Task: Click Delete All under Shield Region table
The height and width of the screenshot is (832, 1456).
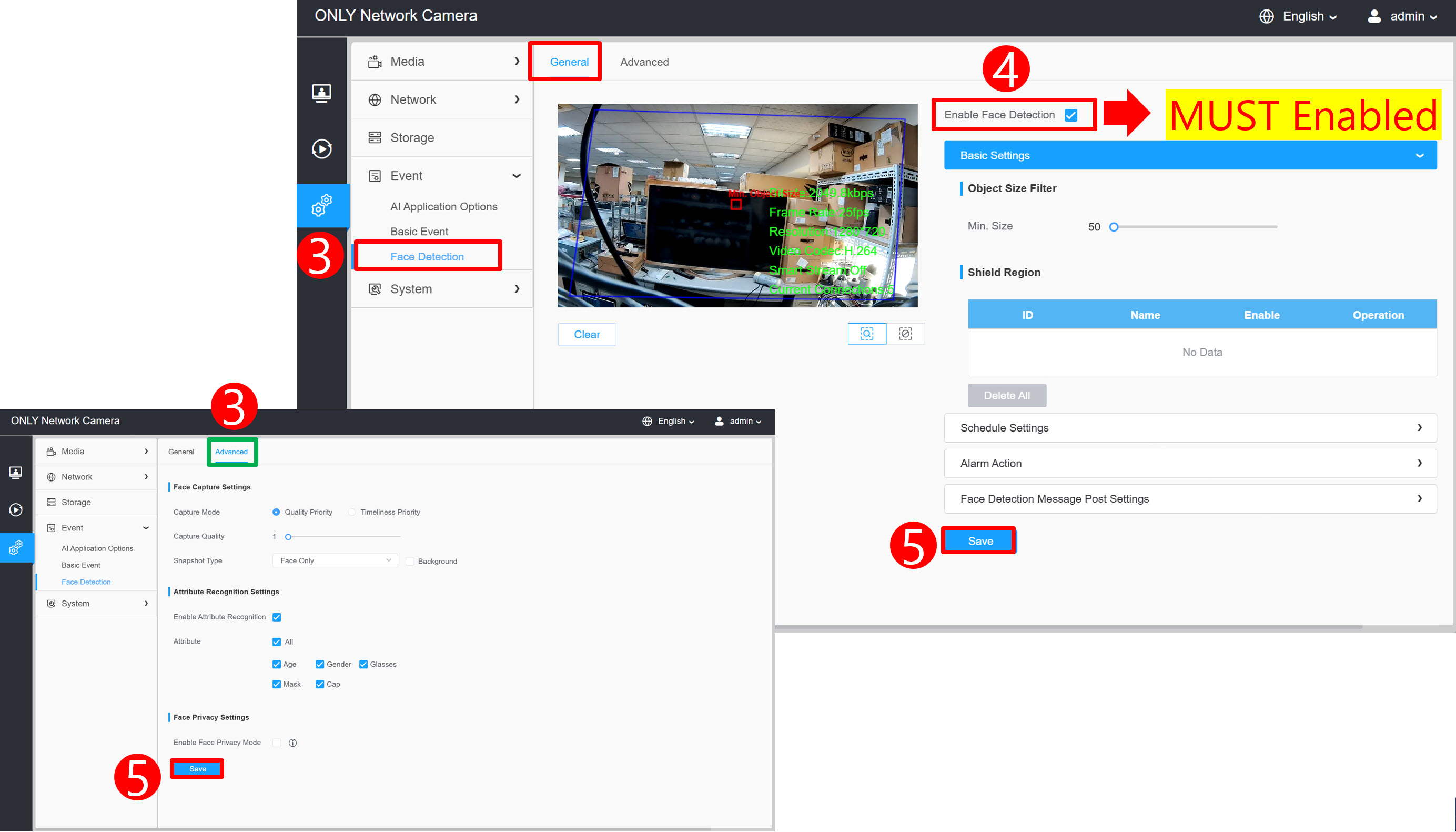Action: (x=1007, y=395)
